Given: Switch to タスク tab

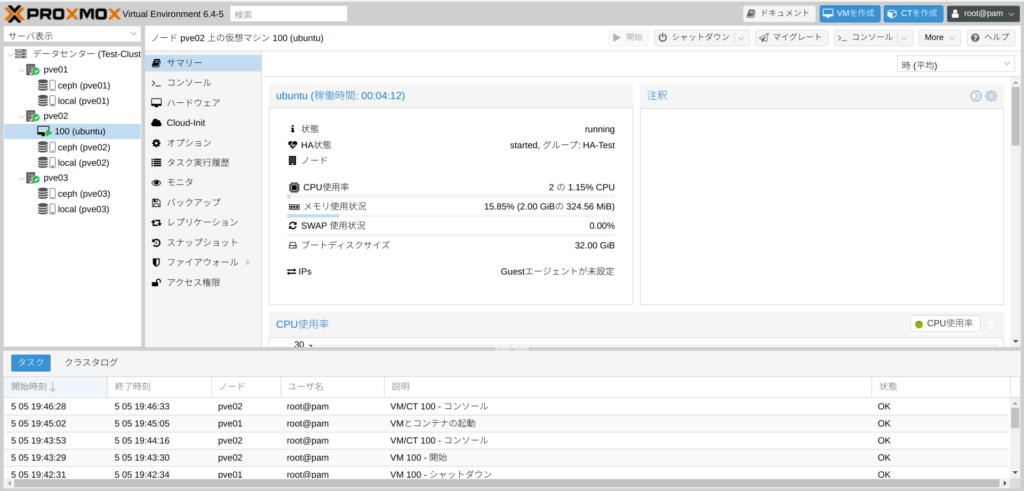Looking at the screenshot, I should (31, 362).
